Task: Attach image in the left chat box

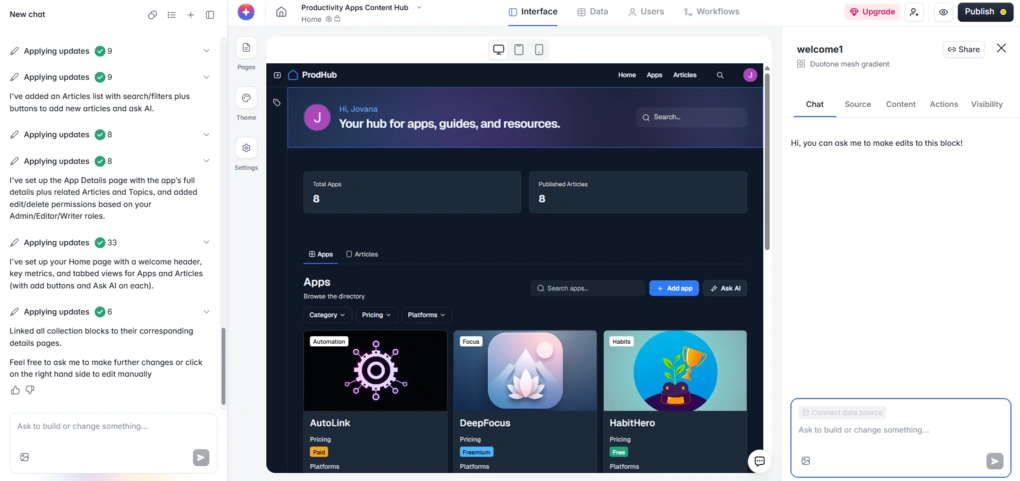Action: [x=24, y=458]
